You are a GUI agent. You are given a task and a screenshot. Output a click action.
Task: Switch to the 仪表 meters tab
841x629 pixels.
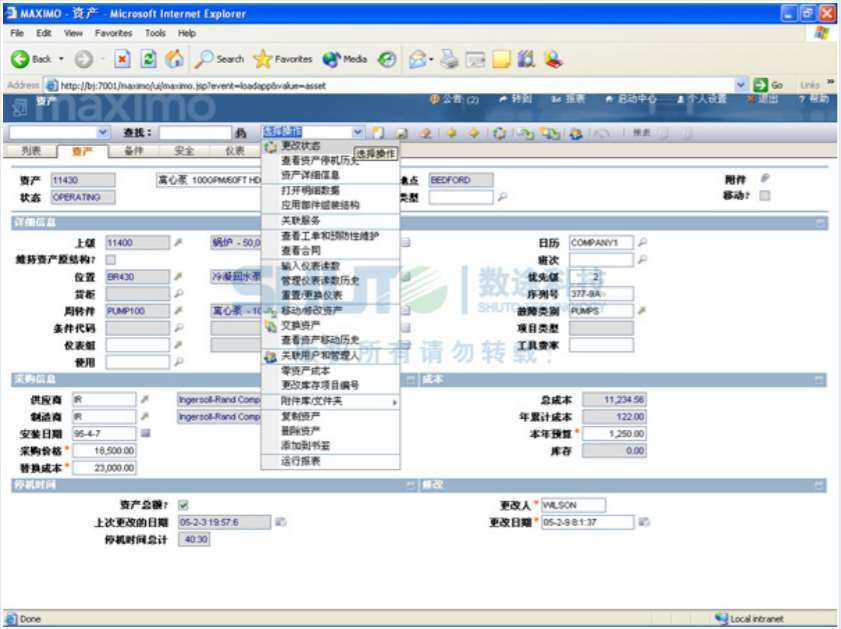point(234,151)
